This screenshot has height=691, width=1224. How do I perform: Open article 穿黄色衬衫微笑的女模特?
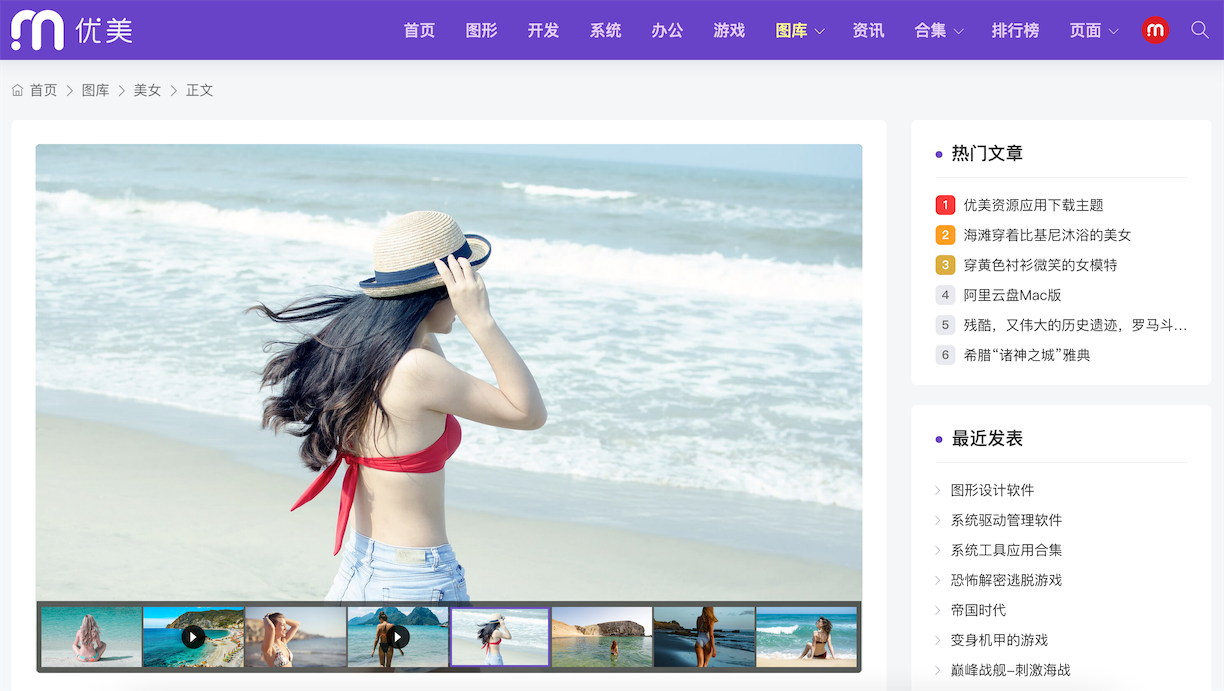point(1040,265)
